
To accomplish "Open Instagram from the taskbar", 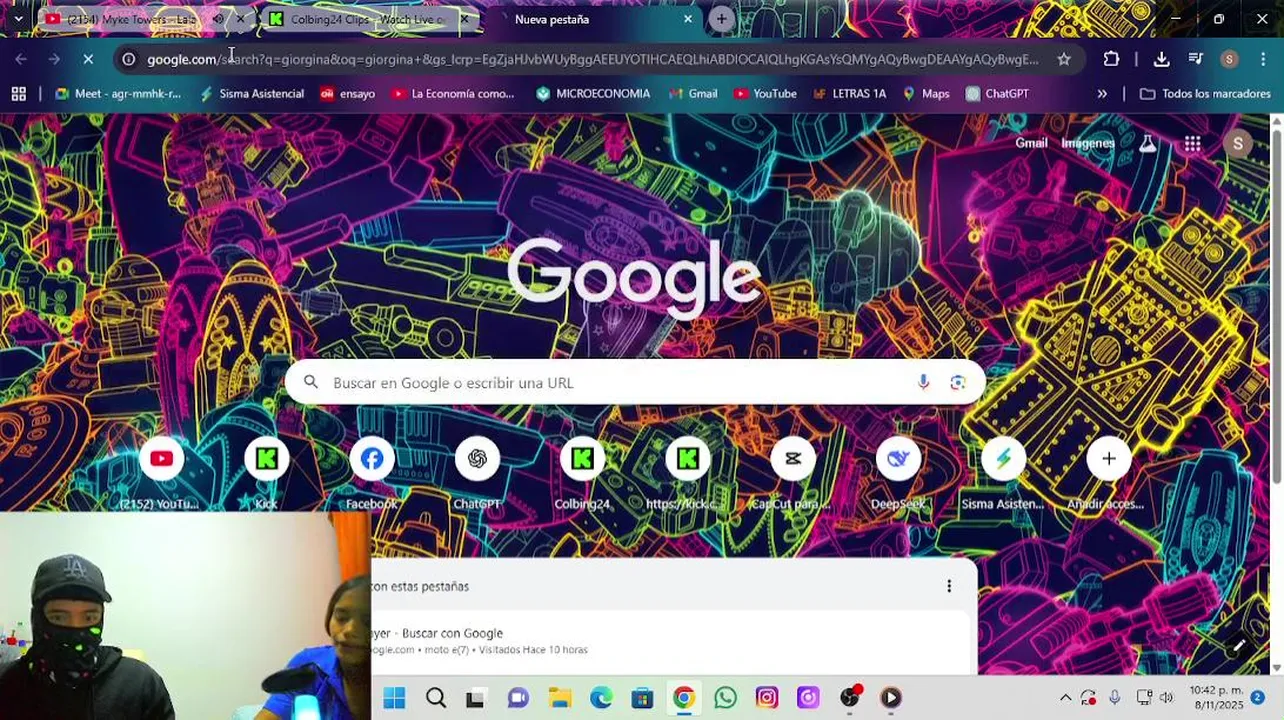I will (767, 698).
